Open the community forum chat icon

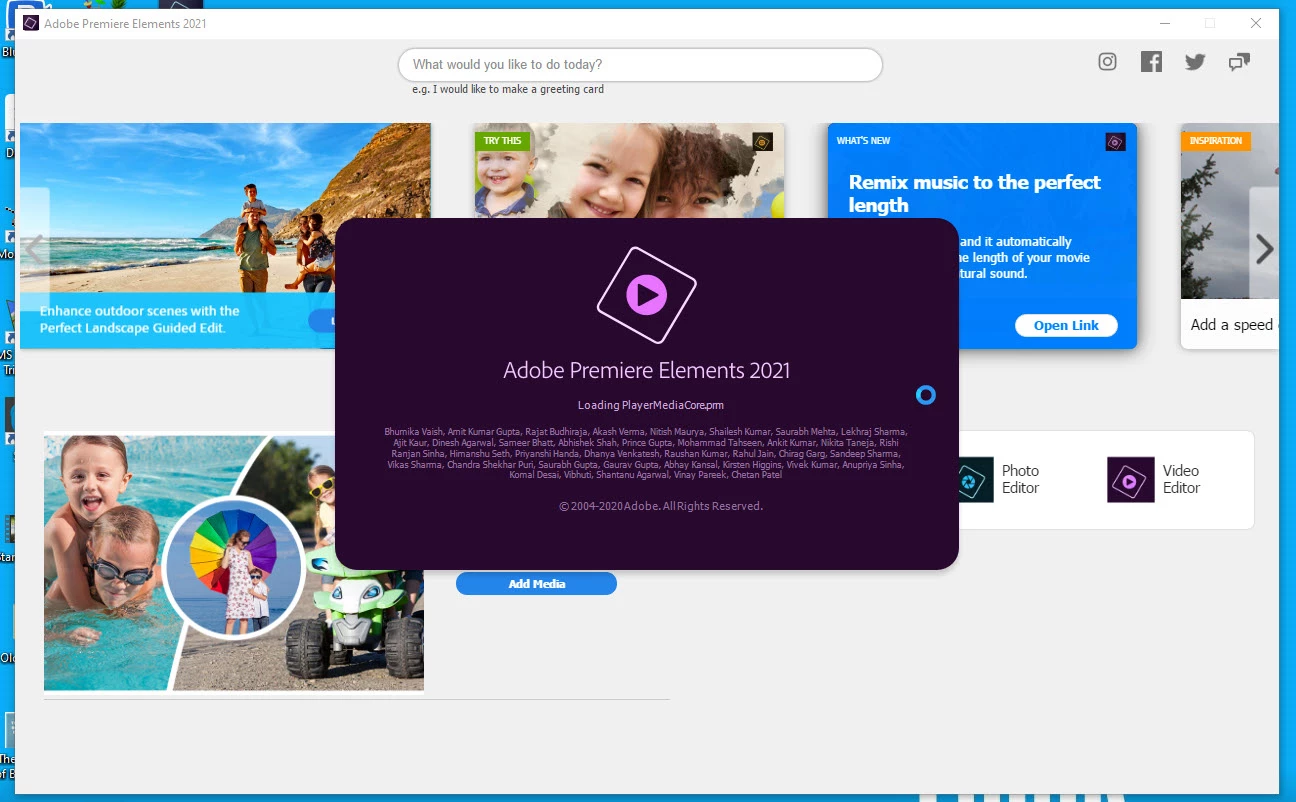(x=1239, y=62)
